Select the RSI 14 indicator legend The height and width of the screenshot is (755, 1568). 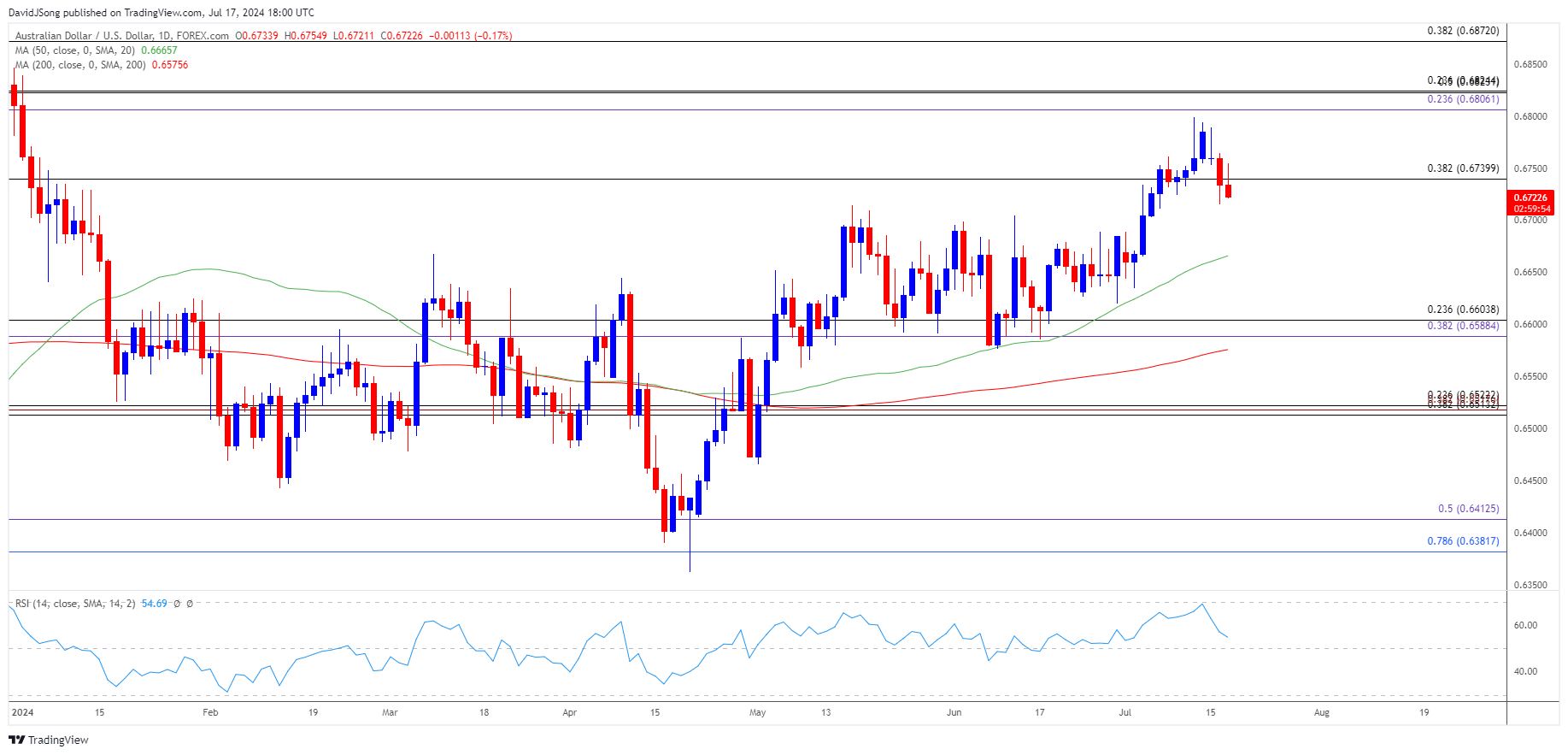75,604
